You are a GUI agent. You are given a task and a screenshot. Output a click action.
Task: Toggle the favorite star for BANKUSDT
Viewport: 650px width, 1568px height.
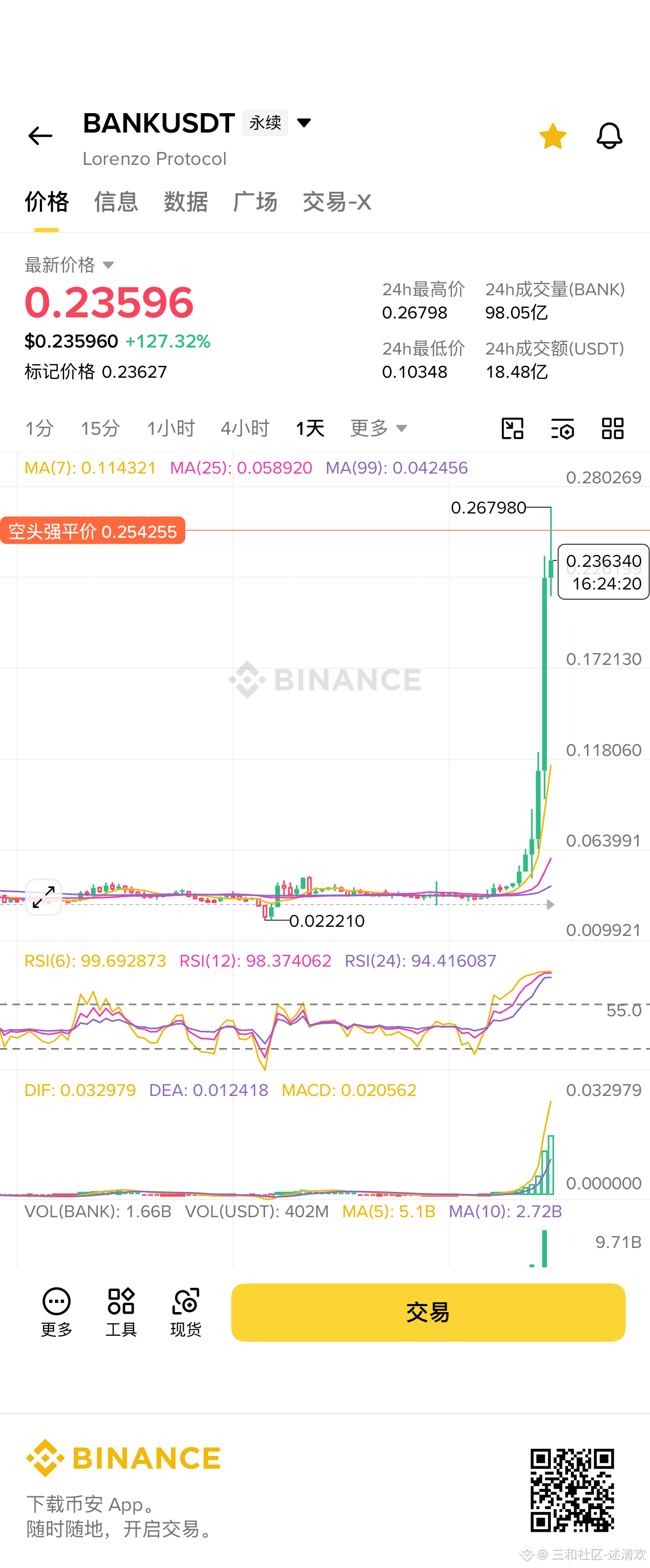tap(552, 135)
